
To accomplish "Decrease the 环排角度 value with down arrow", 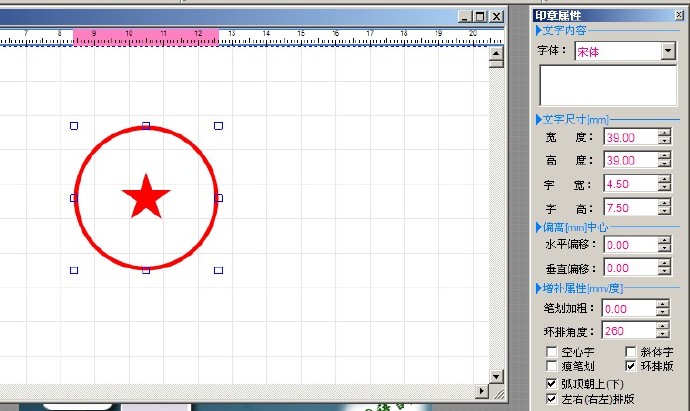I will tap(663, 334).
